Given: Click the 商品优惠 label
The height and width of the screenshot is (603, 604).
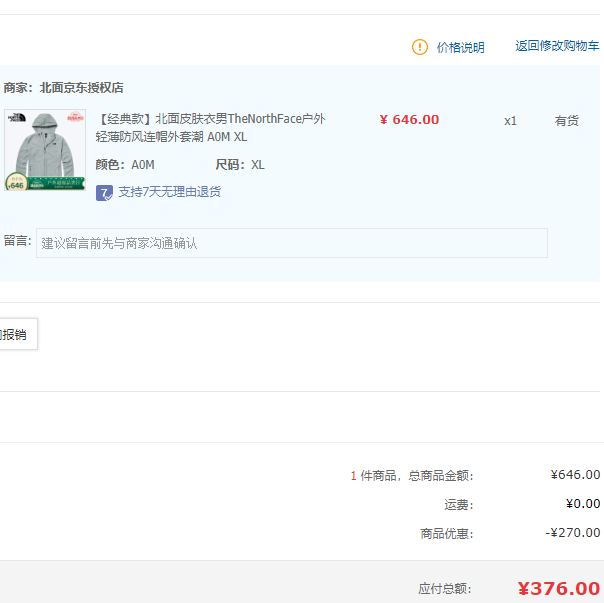Looking at the screenshot, I should coord(447,534).
